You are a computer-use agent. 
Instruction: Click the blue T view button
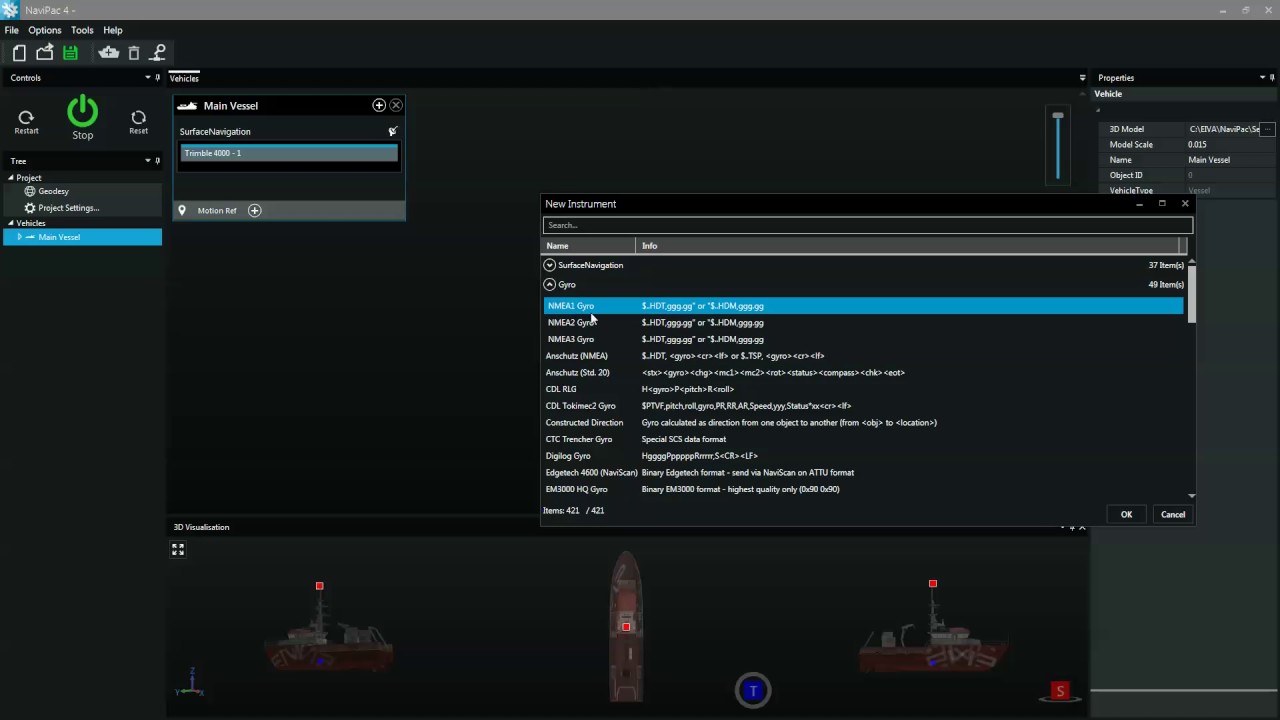[753, 690]
